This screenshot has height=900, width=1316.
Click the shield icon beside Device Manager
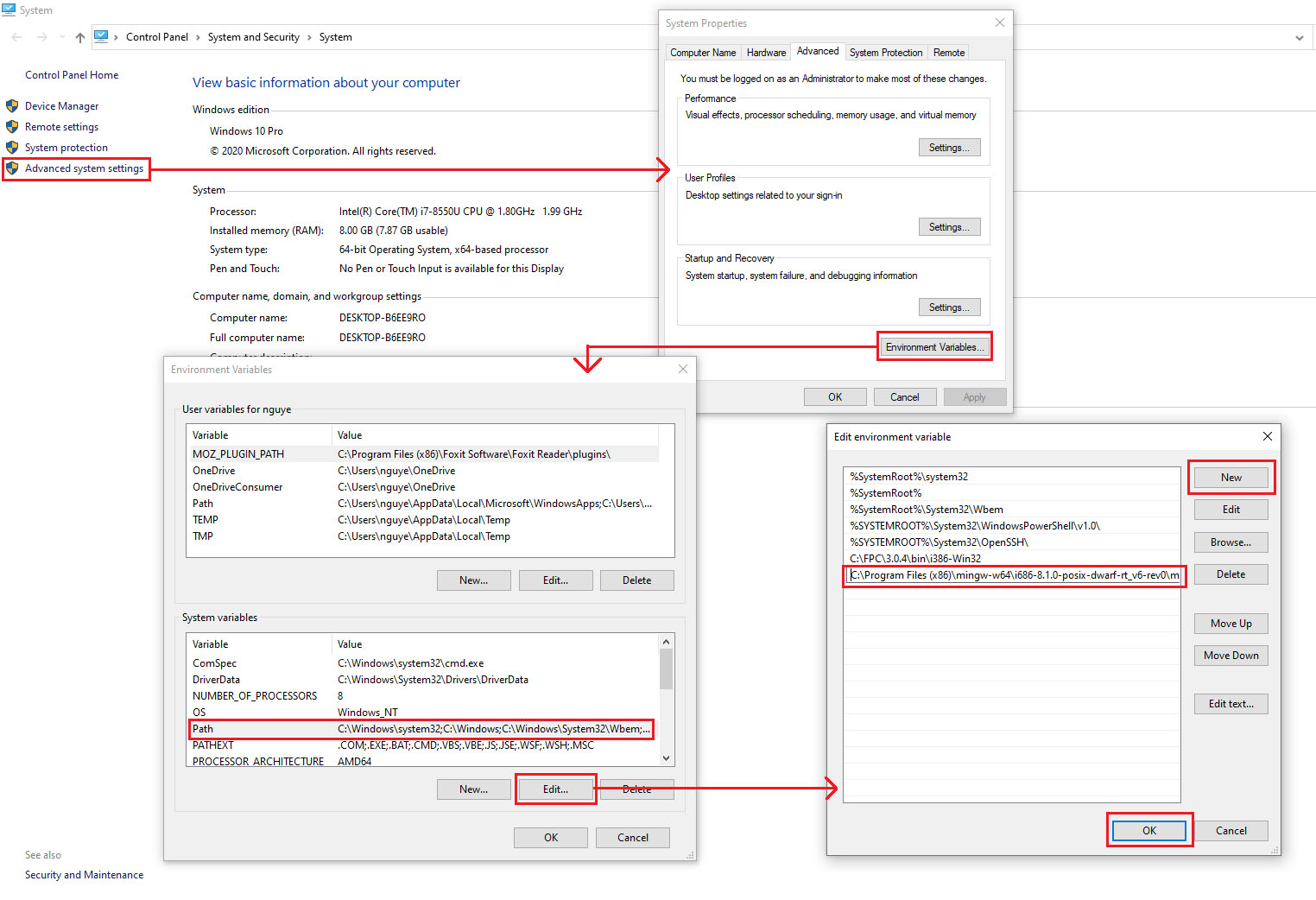click(x=12, y=106)
